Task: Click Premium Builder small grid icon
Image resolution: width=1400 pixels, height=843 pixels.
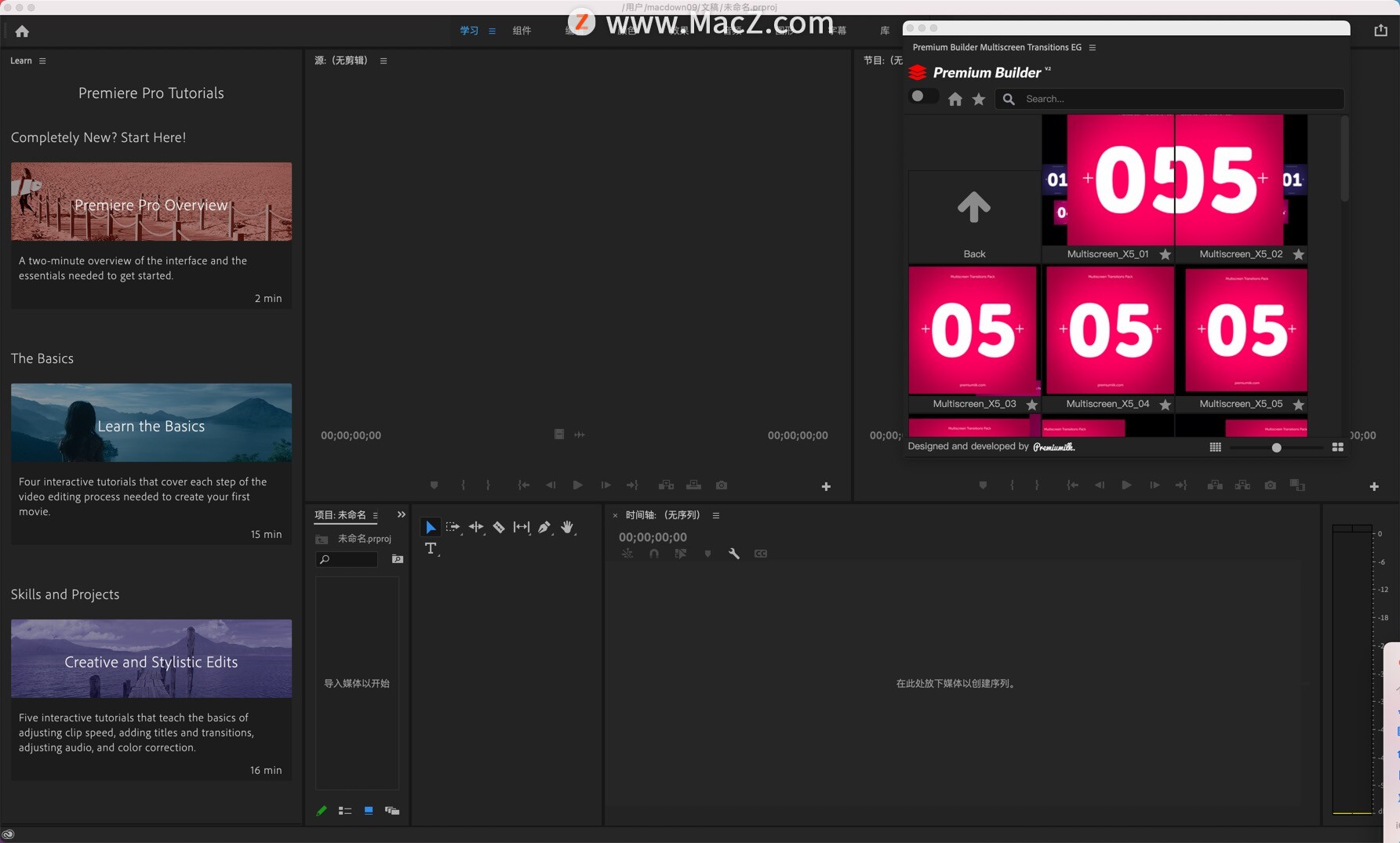Action: pos(1215,447)
